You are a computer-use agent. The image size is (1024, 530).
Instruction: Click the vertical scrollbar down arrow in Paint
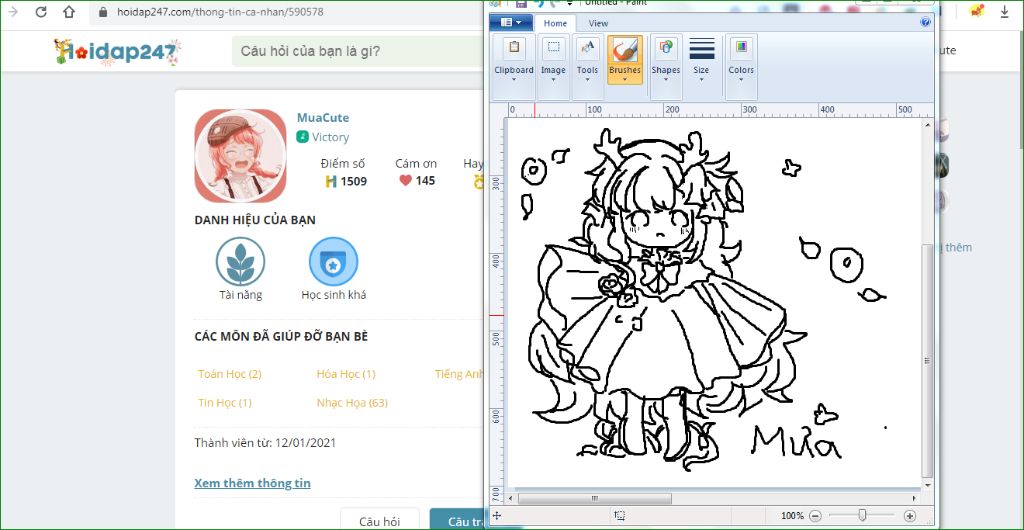(x=928, y=486)
